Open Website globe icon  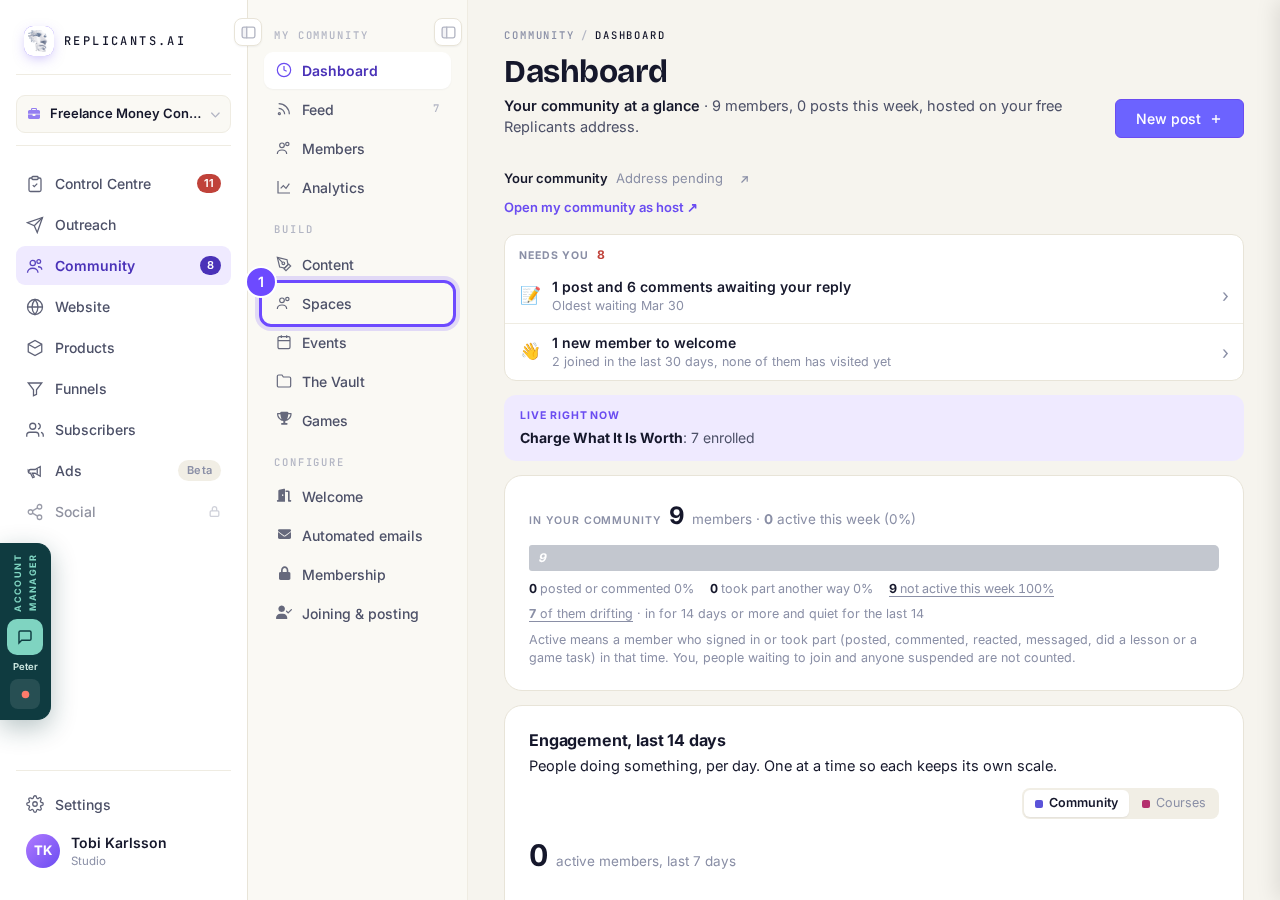coord(35,307)
